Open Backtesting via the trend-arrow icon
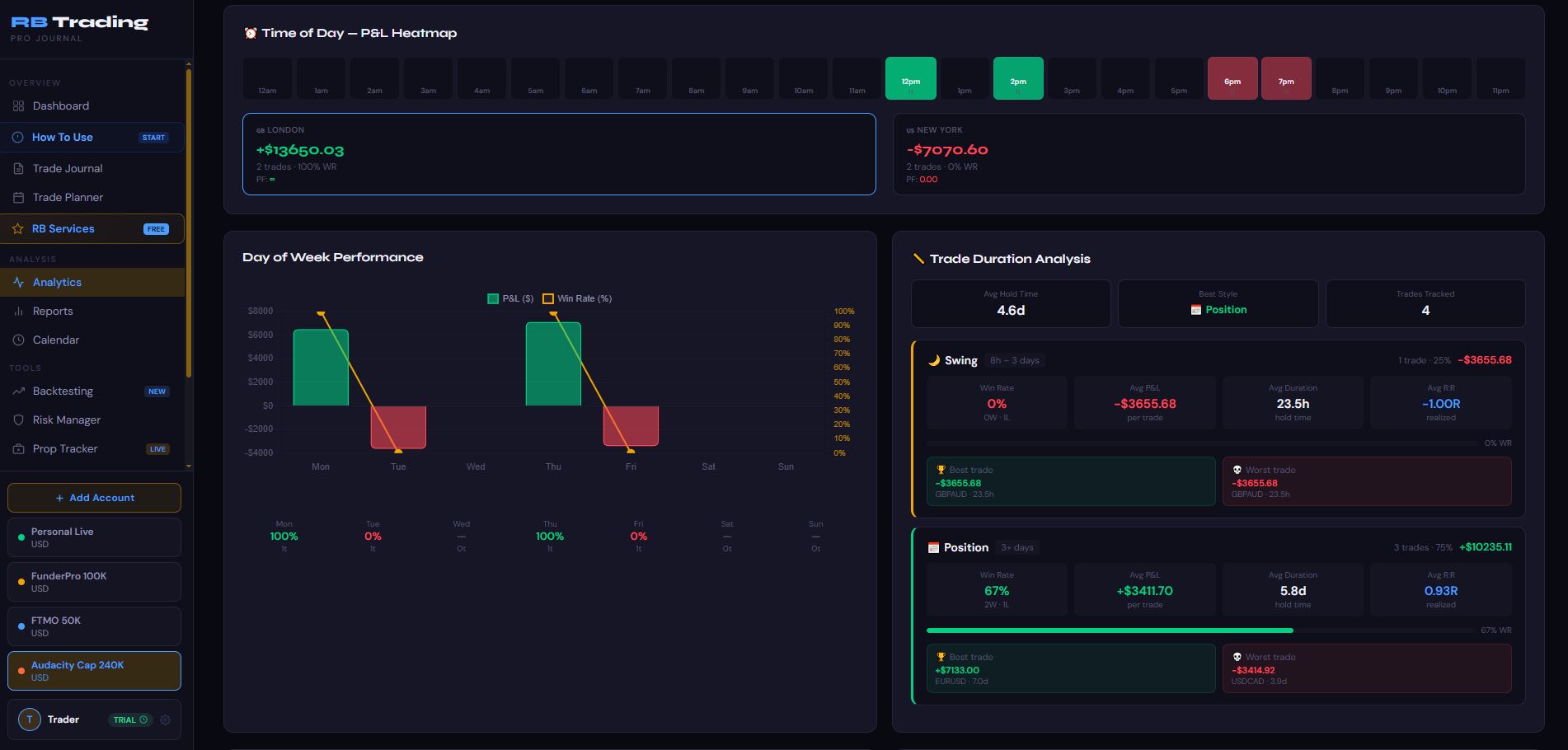 tap(18, 391)
